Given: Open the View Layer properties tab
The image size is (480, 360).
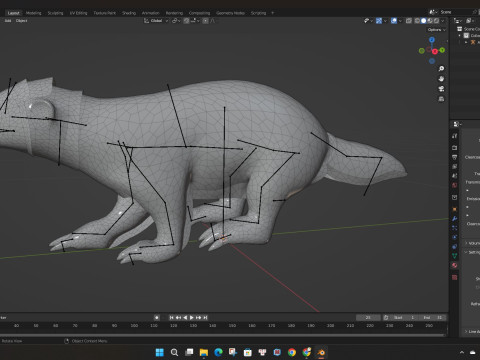Looking at the screenshot, I should 455,166.
